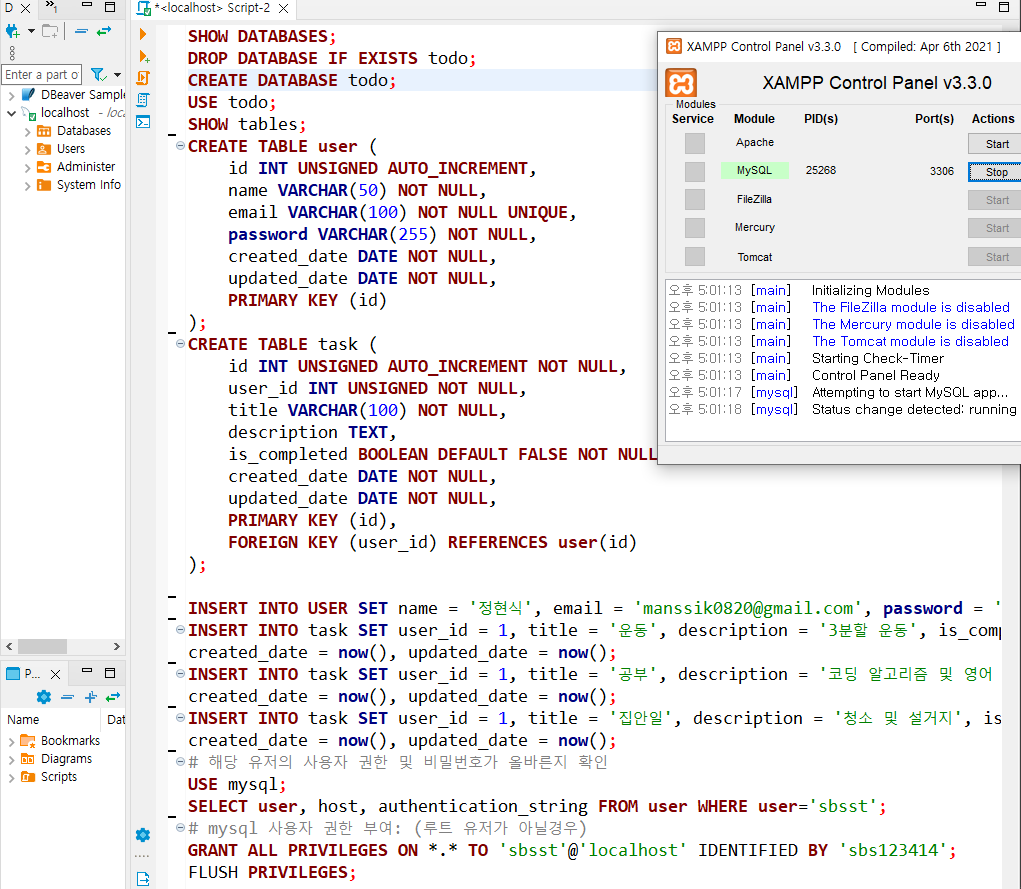
Task: Expand the Users folder
Action: click(27, 150)
